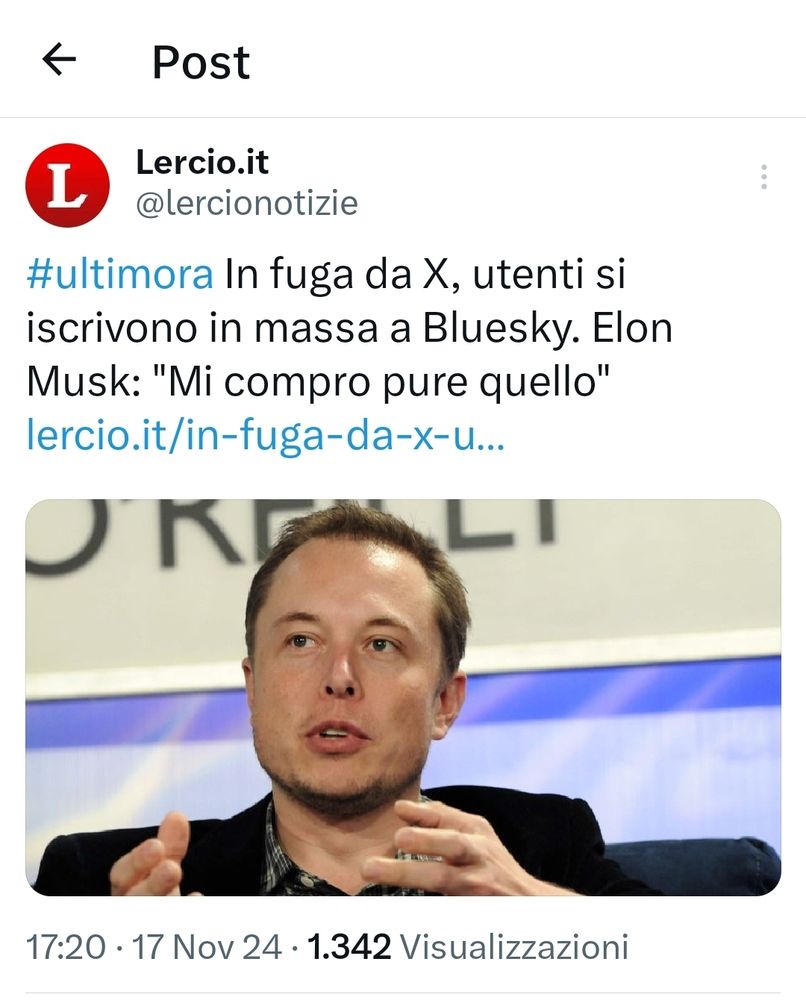Open the three-dot more options menu
The image size is (806, 1000).
(x=763, y=177)
